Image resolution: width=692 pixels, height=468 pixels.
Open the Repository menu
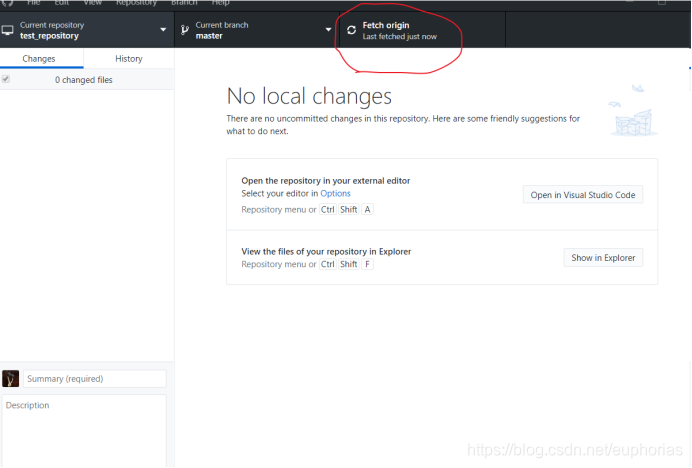[x=136, y=3]
